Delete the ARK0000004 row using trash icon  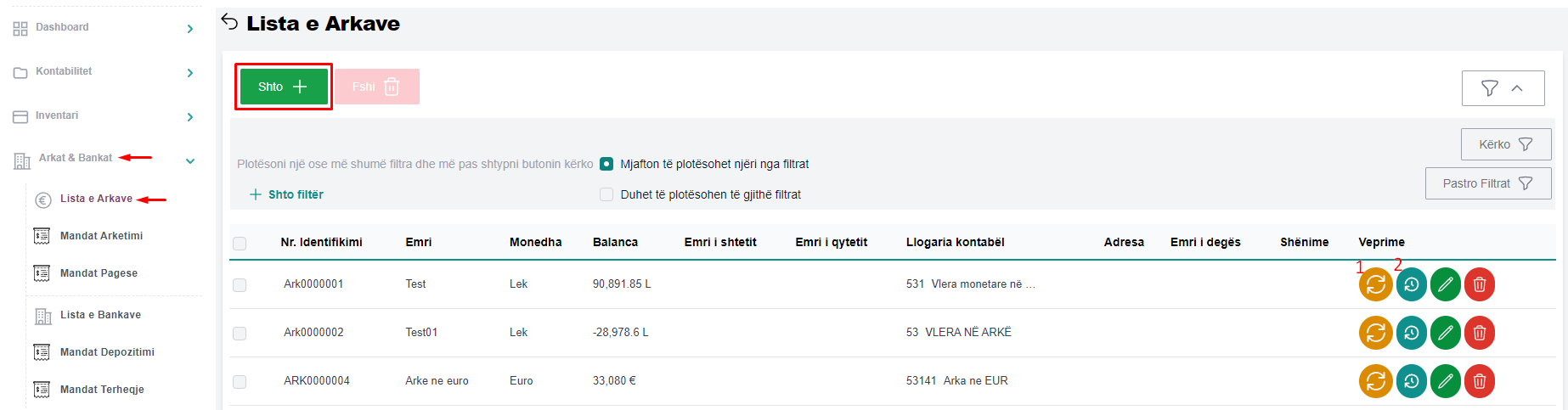click(x=1479, y=381)
